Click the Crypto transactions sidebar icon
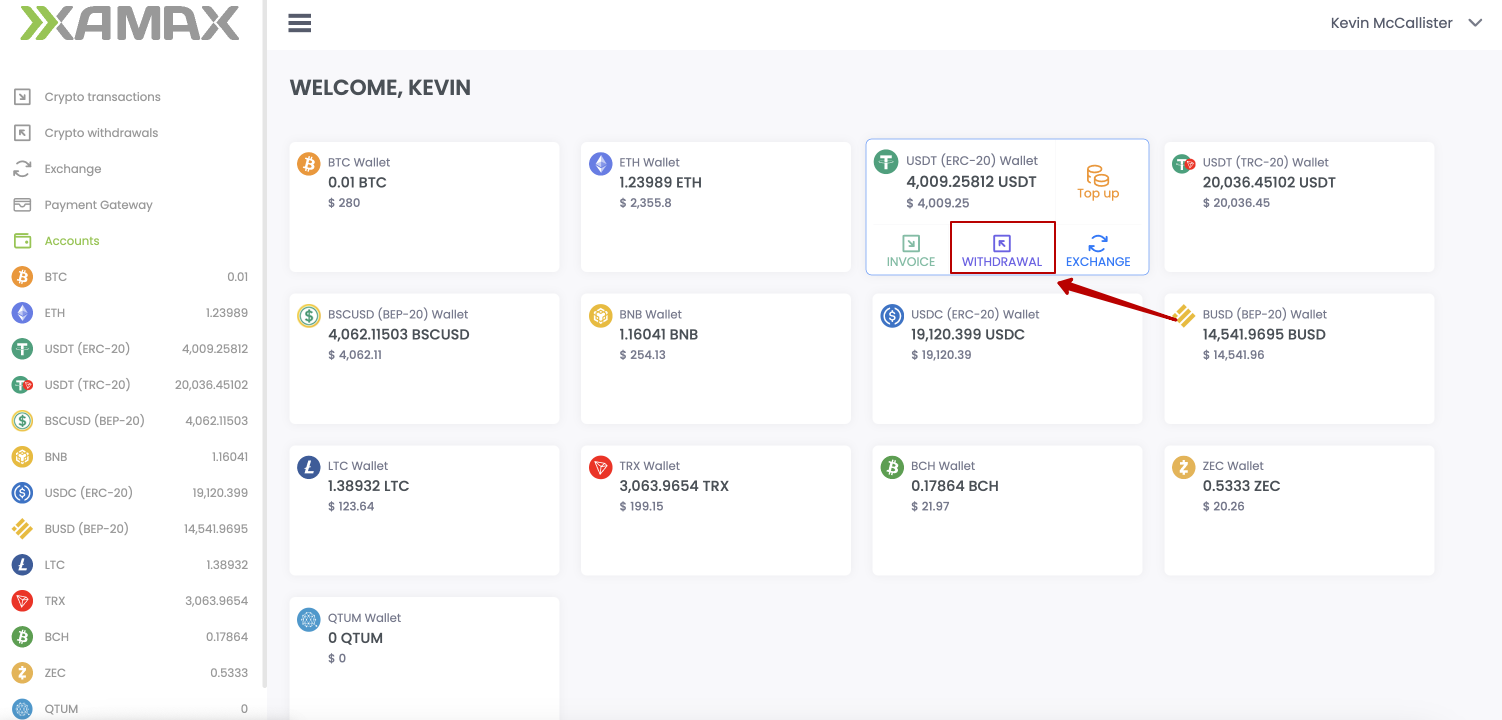1502x720 pixels. pos(22,97)
